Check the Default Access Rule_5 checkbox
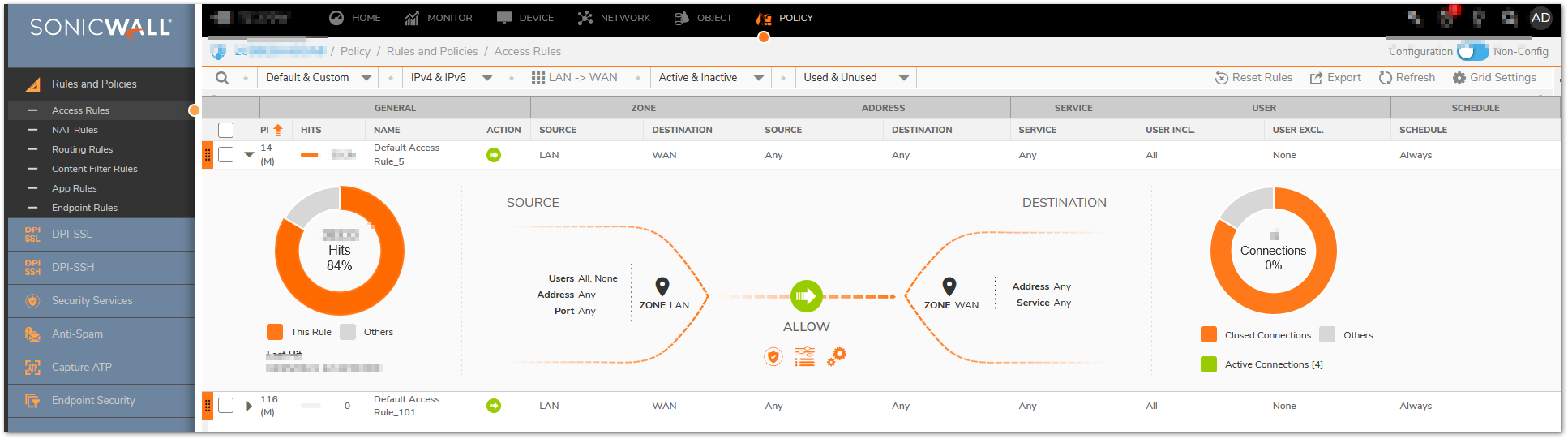 tap(226, 155)
